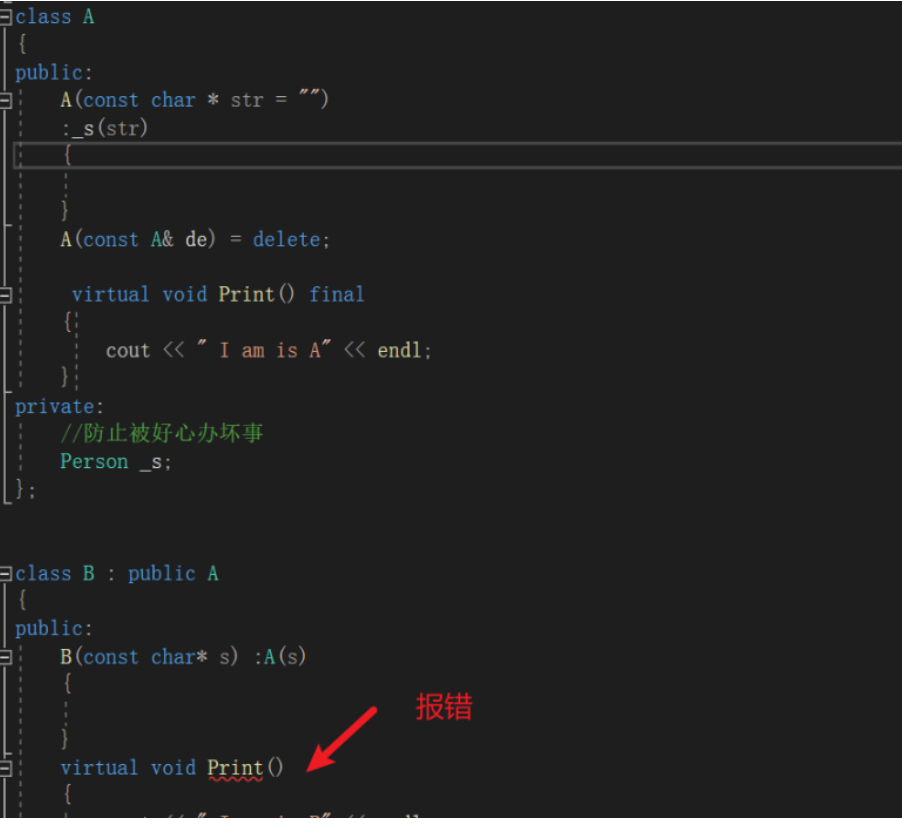The height and width of the screenshot is (829, 902).
Task: Select the final keyword after Print()
Action: pyautogui.click(x=336, y=294)
